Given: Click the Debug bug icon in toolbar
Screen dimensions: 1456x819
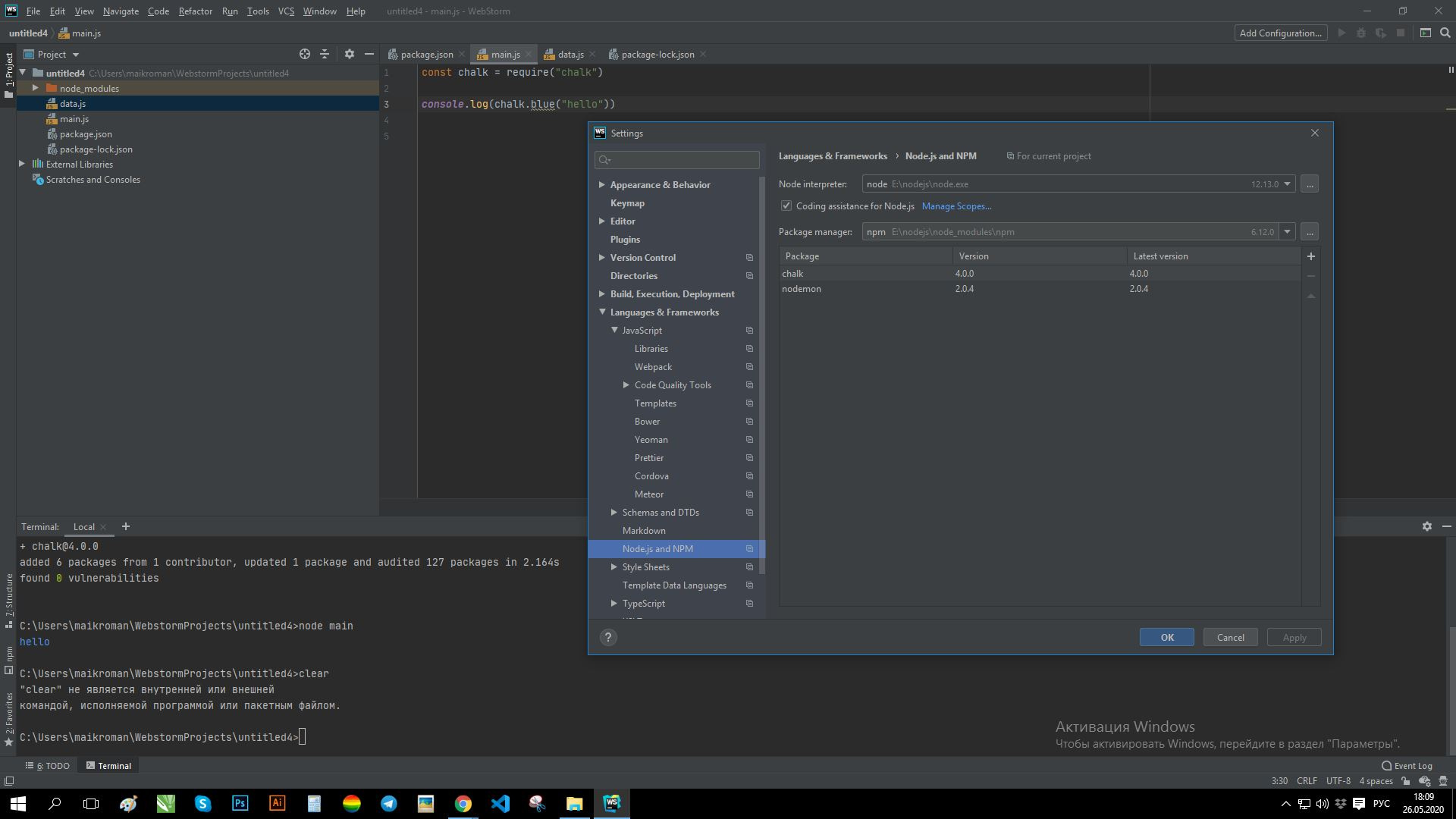Looking at the screenshot, I should [1361, 33].
